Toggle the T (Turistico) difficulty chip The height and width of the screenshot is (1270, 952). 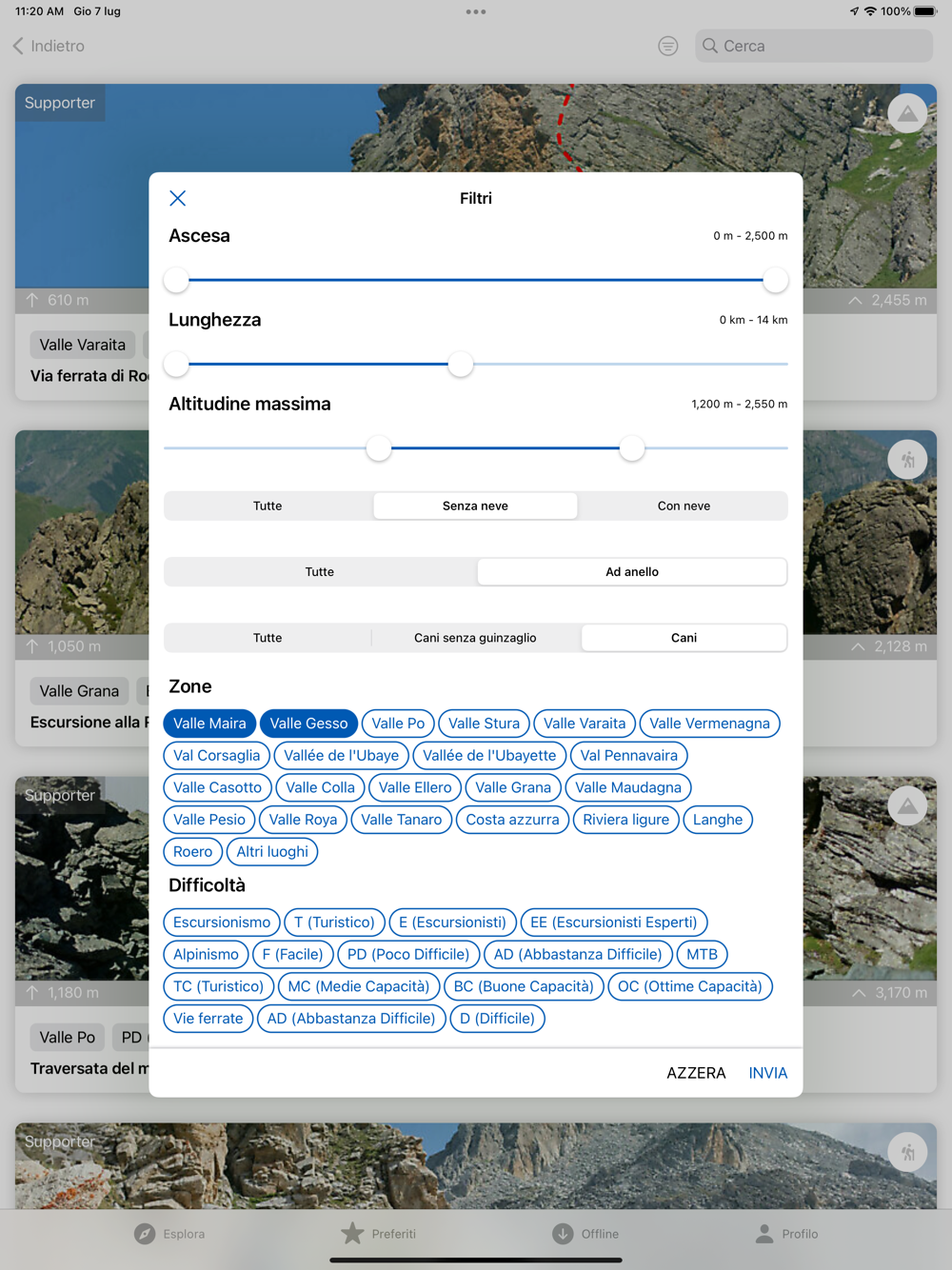[x=334, y=923]
